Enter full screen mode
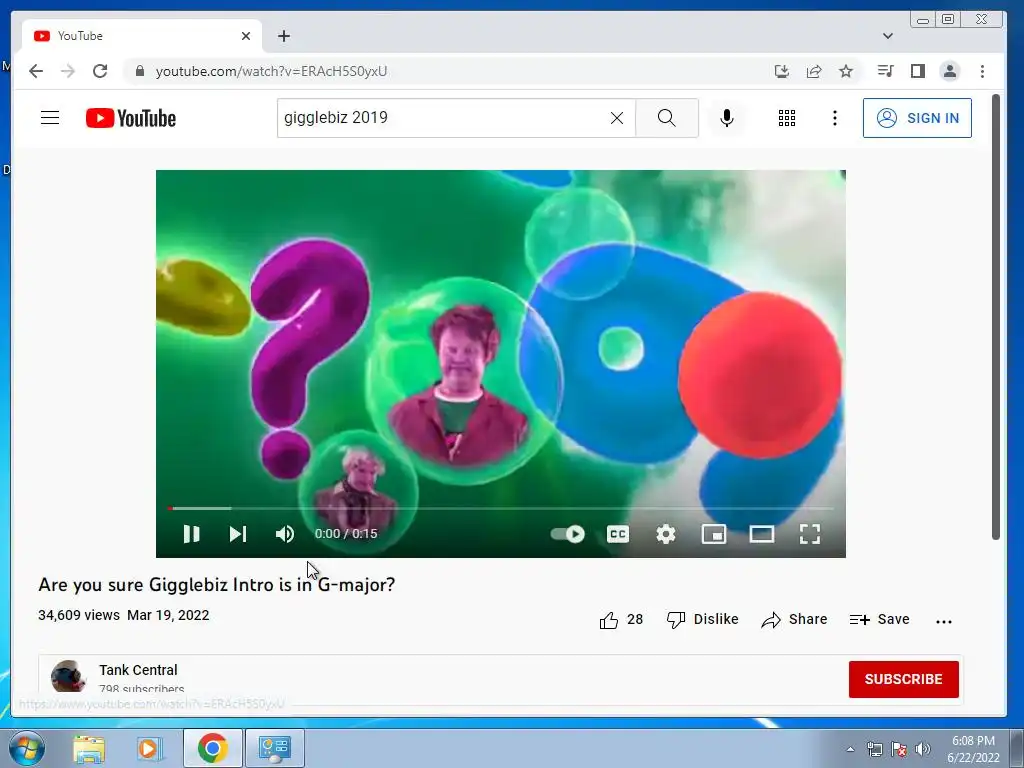1024x768 pixels. [810, 534]
